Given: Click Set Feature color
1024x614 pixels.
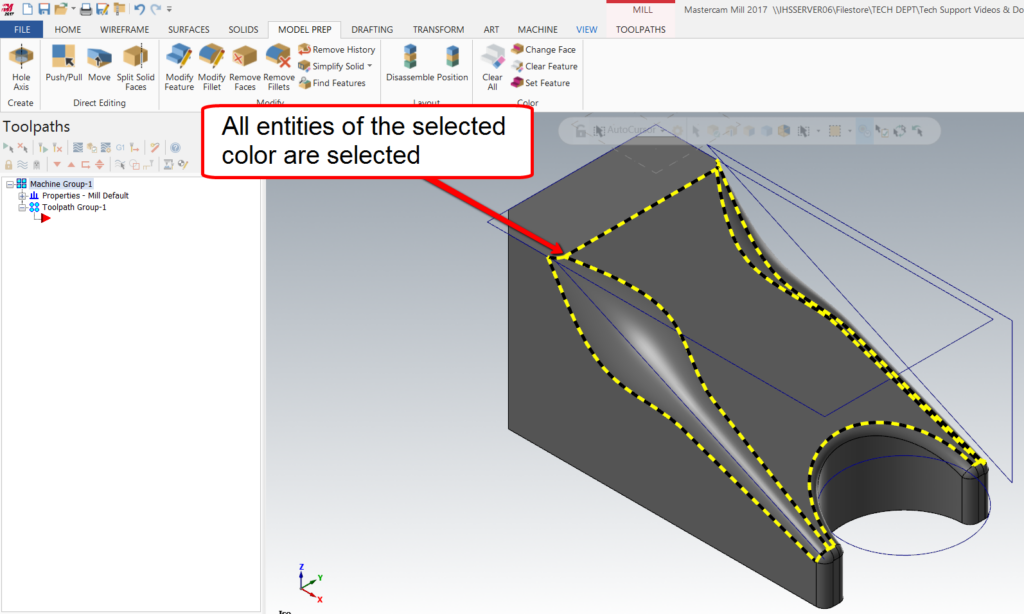Looking at the screenshot, I should pos(541,83).
